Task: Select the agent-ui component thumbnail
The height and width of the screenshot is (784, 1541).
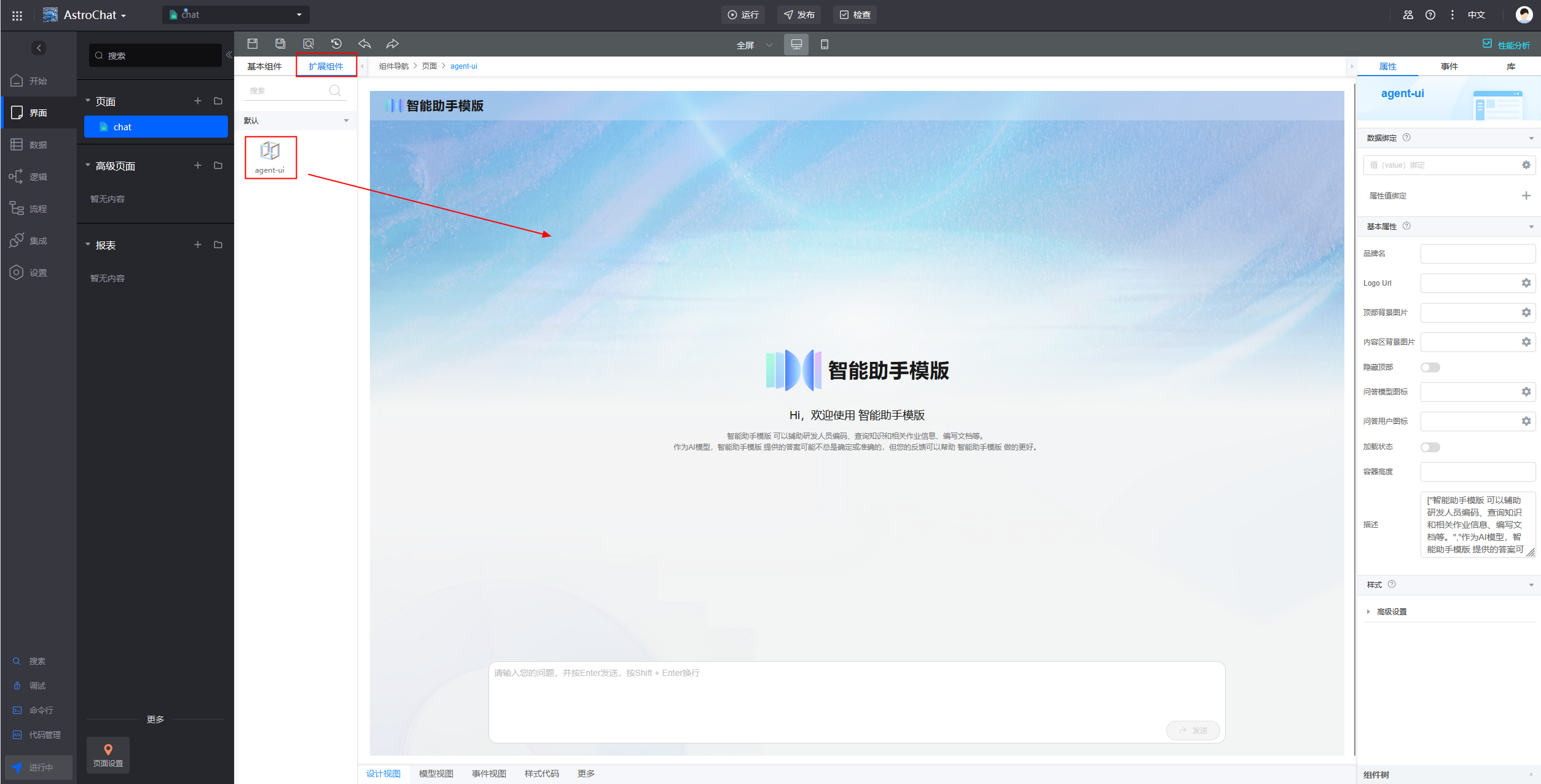Action: 270,158
